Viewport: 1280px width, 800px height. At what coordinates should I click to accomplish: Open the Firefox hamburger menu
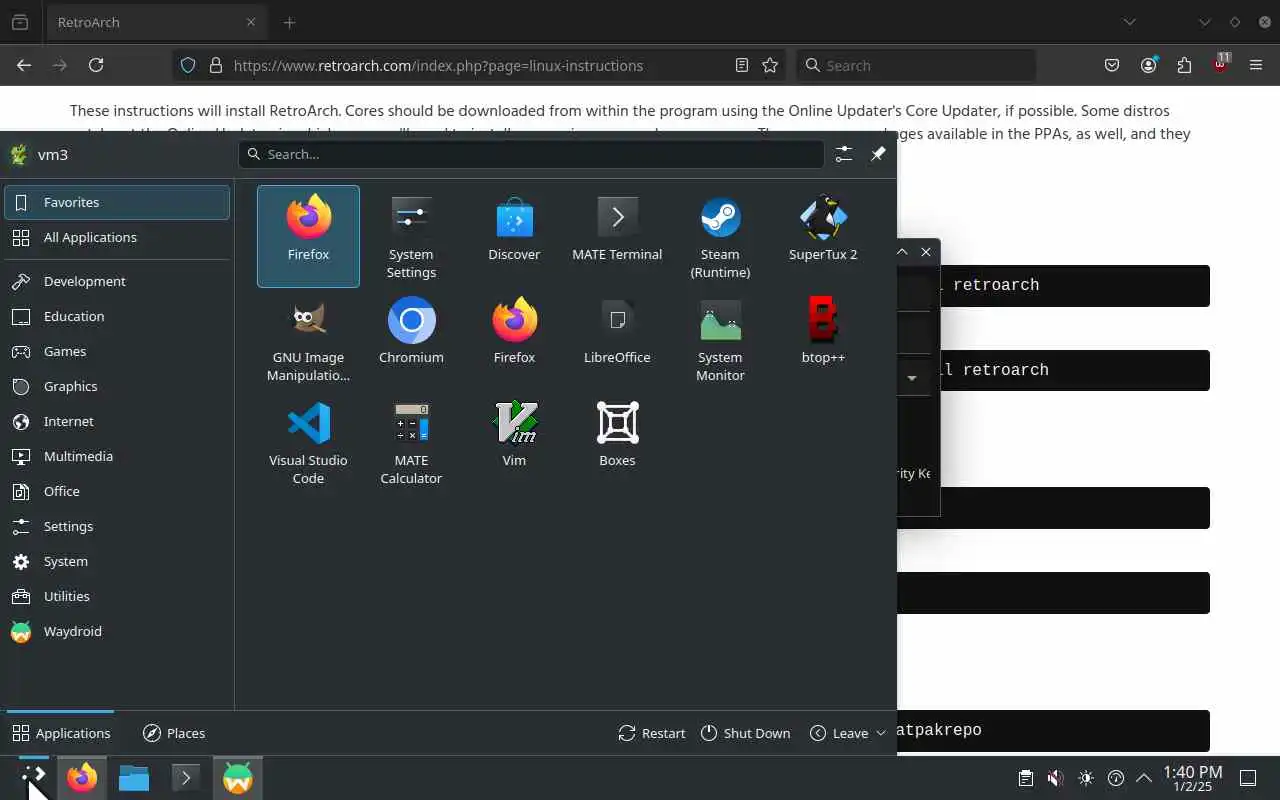tap(1256, 65)
